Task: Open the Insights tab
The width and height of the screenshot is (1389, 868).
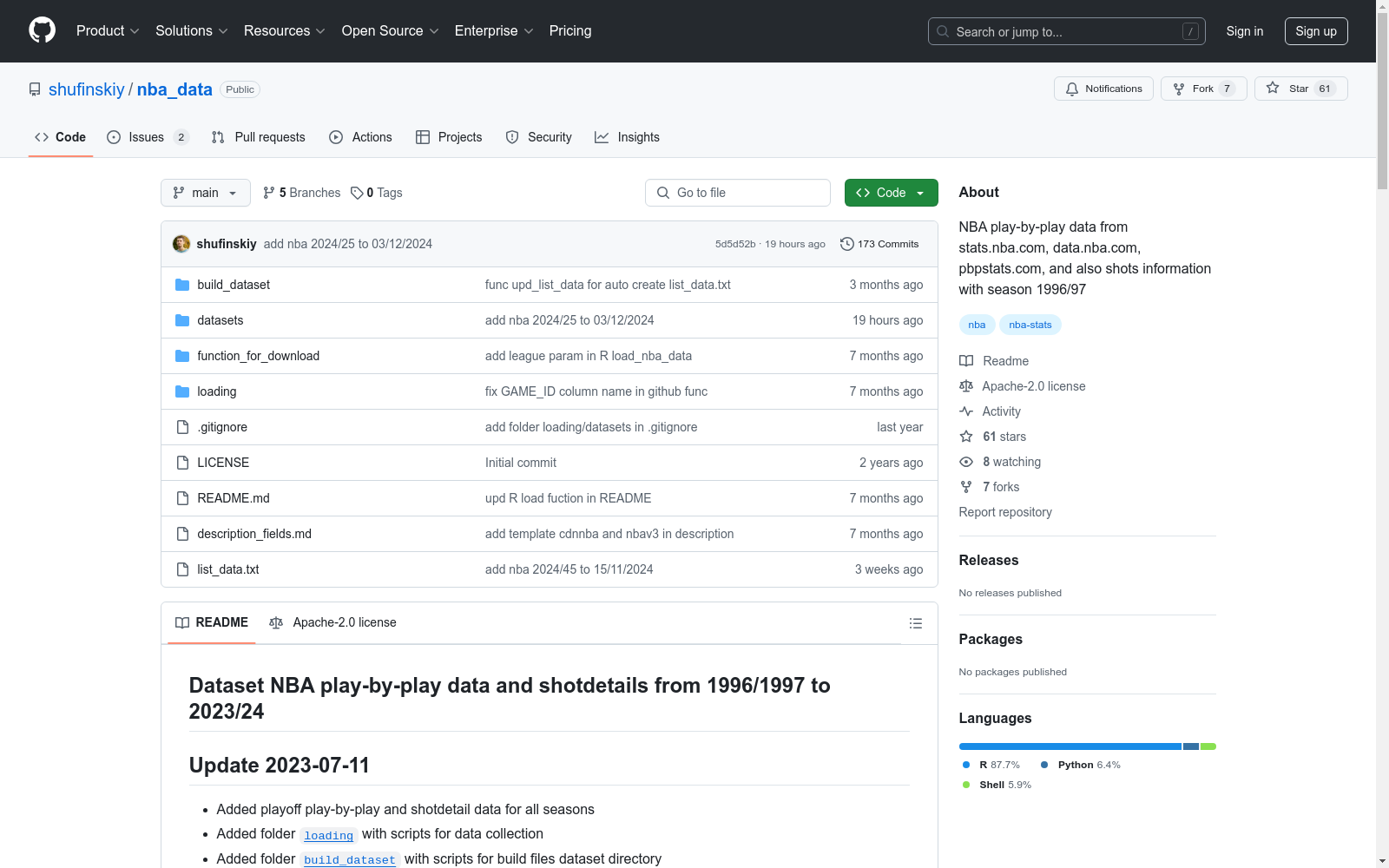Action: click(627, 137)
